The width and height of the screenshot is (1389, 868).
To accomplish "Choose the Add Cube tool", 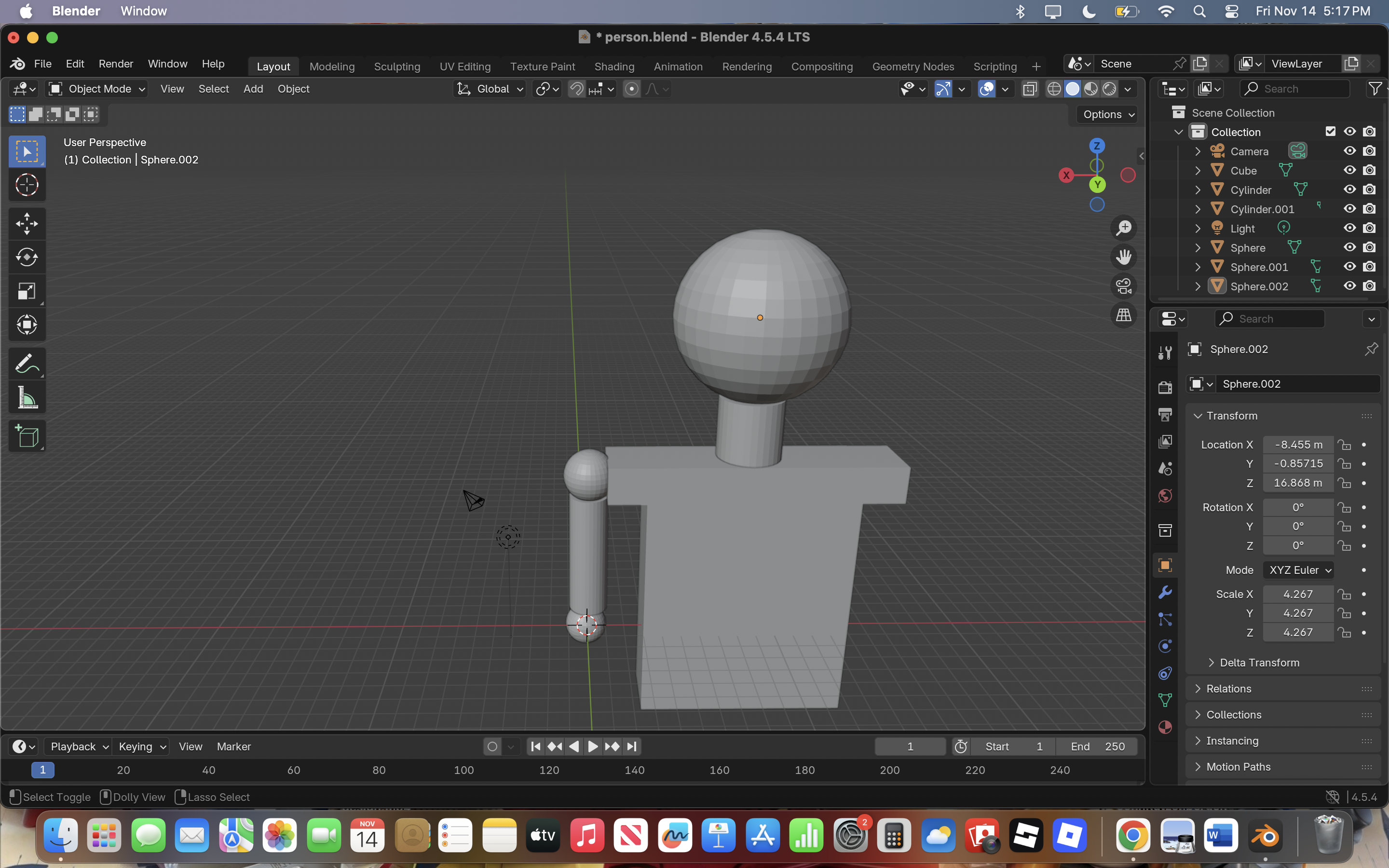I will [27, 436].
